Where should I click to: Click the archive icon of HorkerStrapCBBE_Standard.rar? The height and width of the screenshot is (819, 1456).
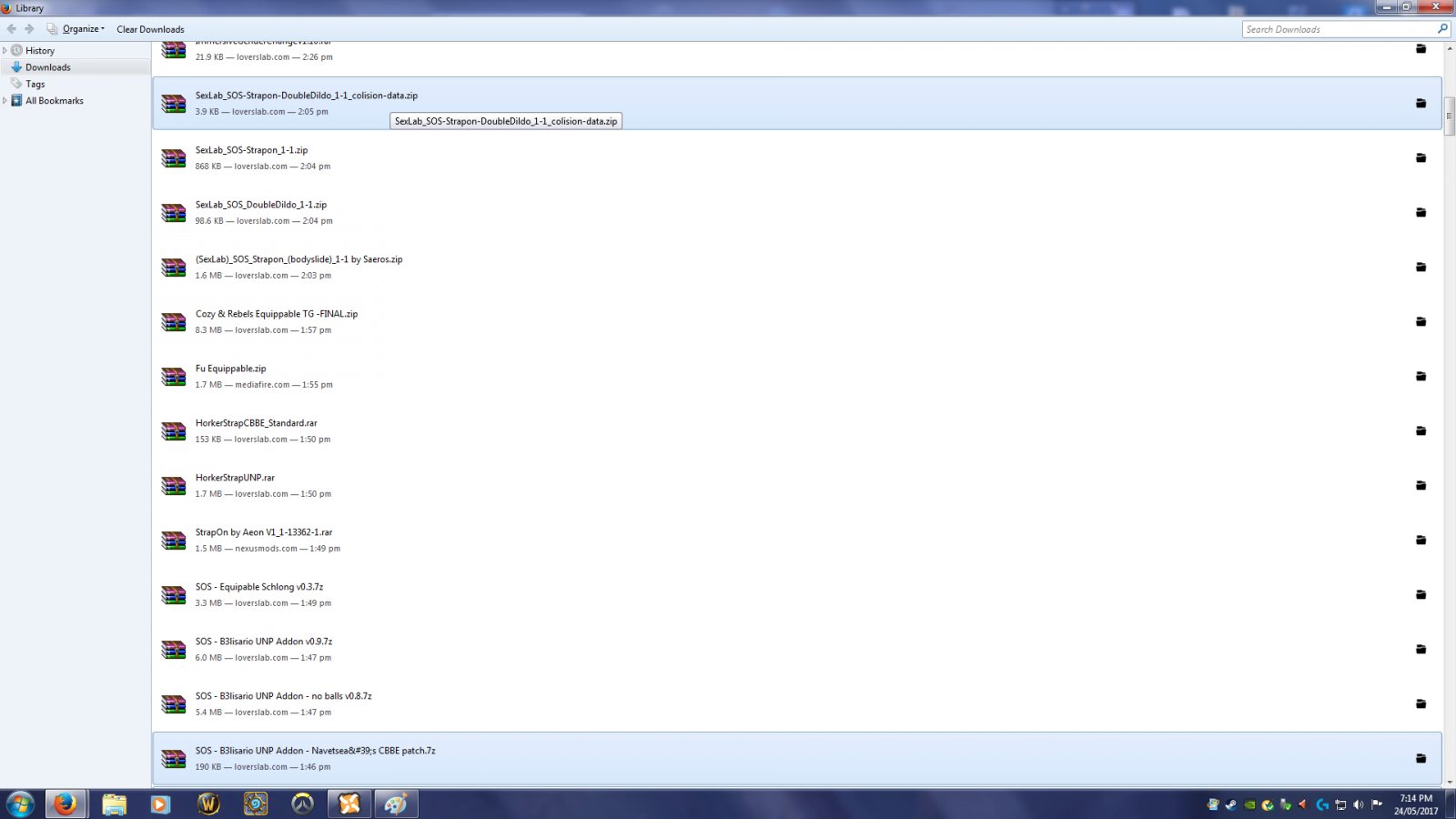point(174,431)
